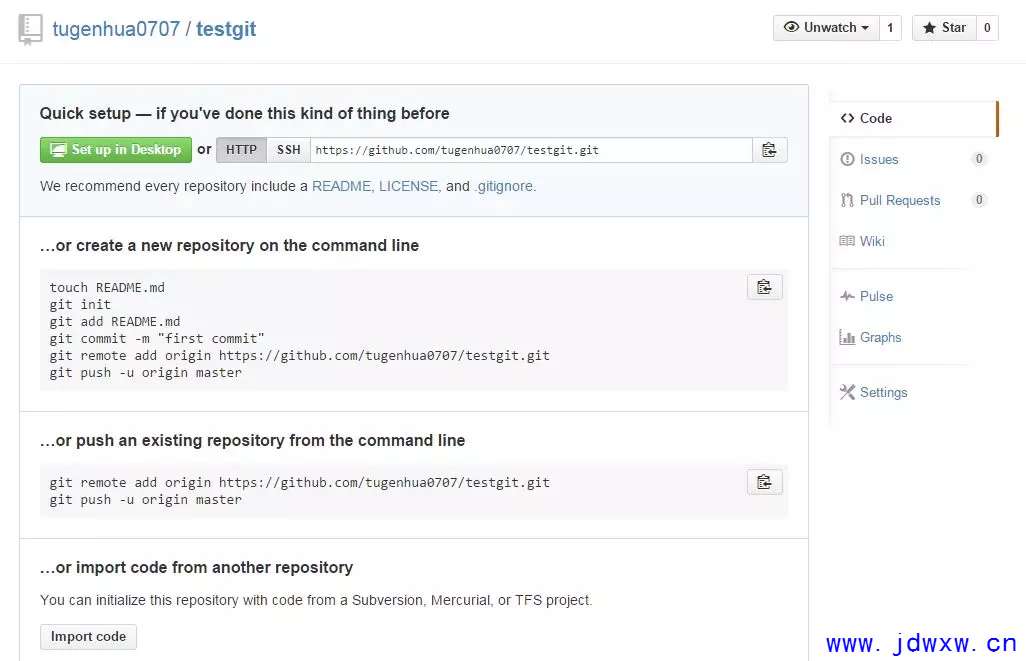Open the Issues section icon
The height and width of the screenshot is (661, 1026).
tap(847, 159)
